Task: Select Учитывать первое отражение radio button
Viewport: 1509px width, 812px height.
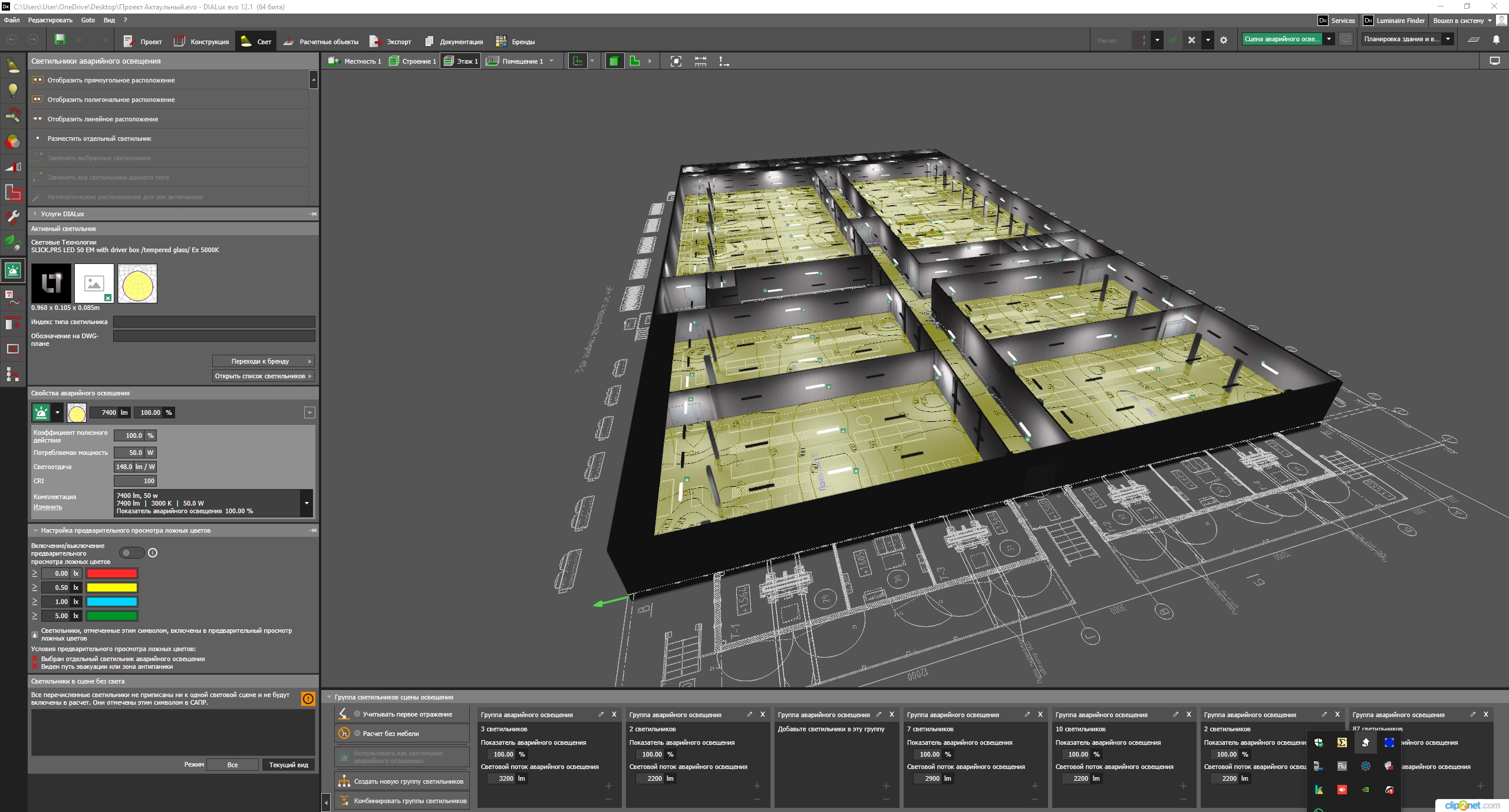Action: click(x=357, y=714)
